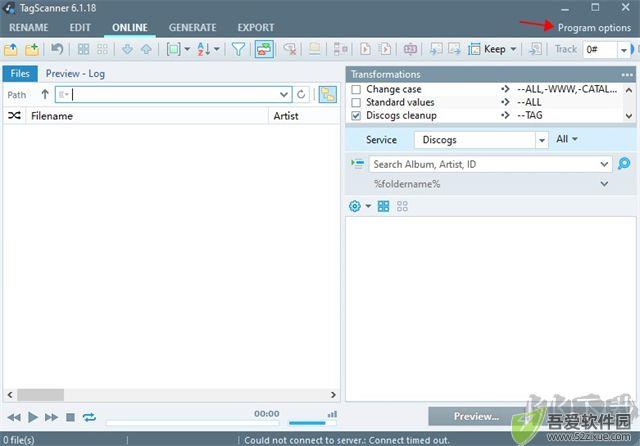Switch to the Files tab

pyautogui.click(x=20, y=73)
